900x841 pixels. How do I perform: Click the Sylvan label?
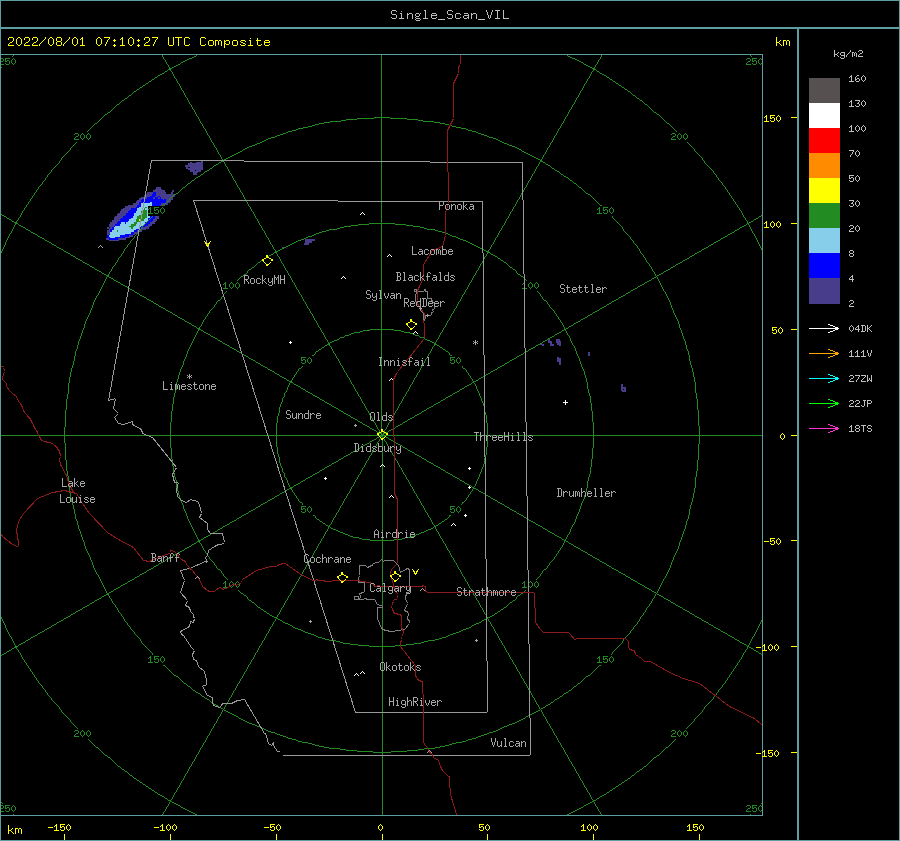383,295
